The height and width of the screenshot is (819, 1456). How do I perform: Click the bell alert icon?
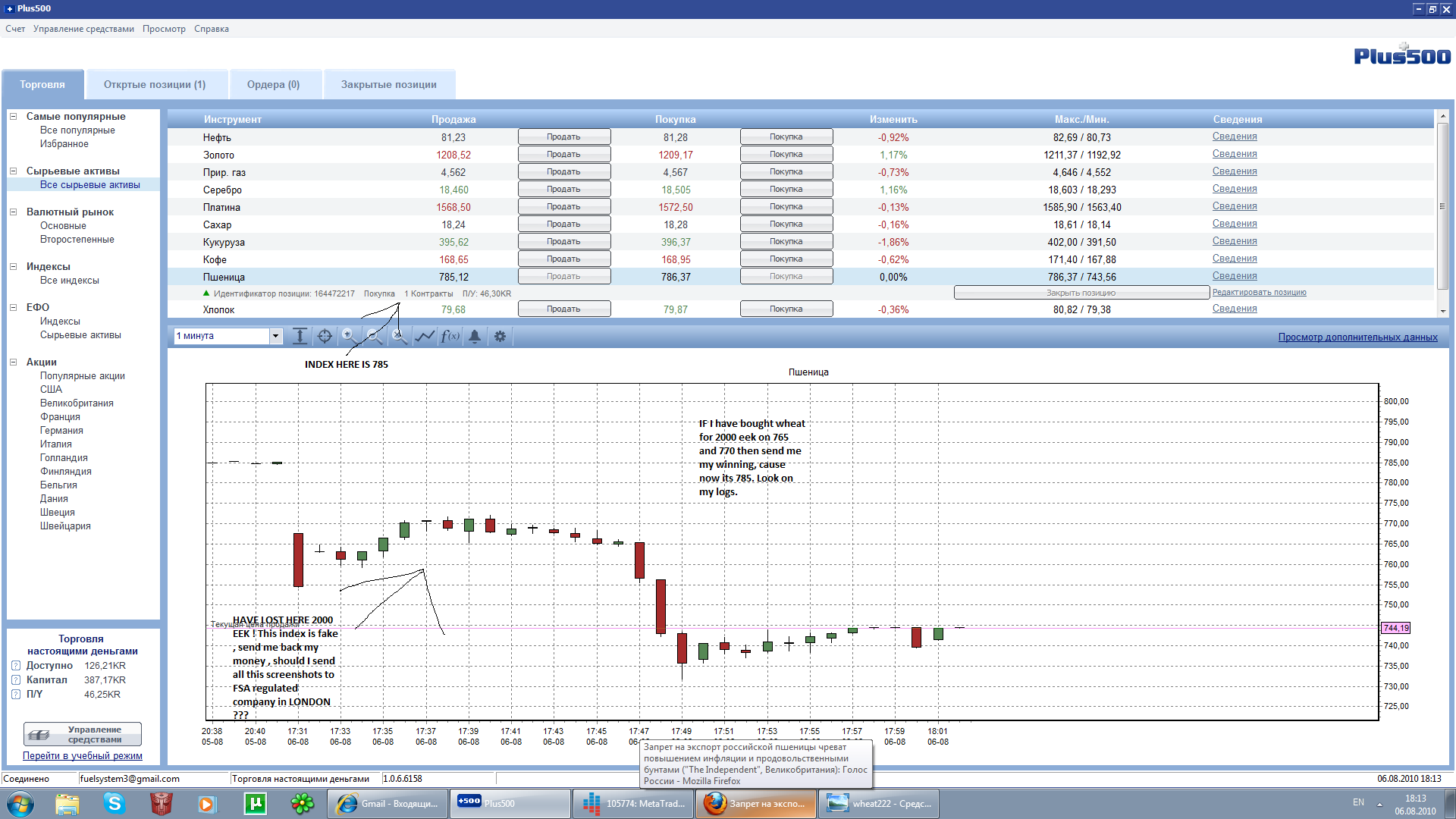coord(475,336)
